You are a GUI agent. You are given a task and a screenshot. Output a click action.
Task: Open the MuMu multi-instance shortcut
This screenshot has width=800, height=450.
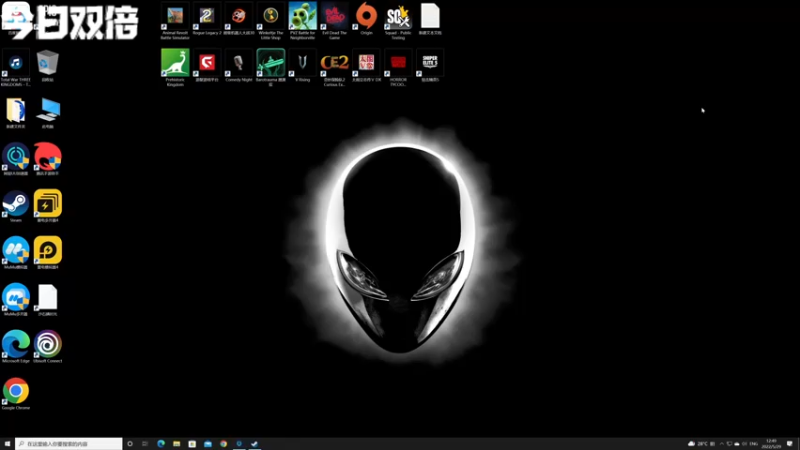point(16,299)
